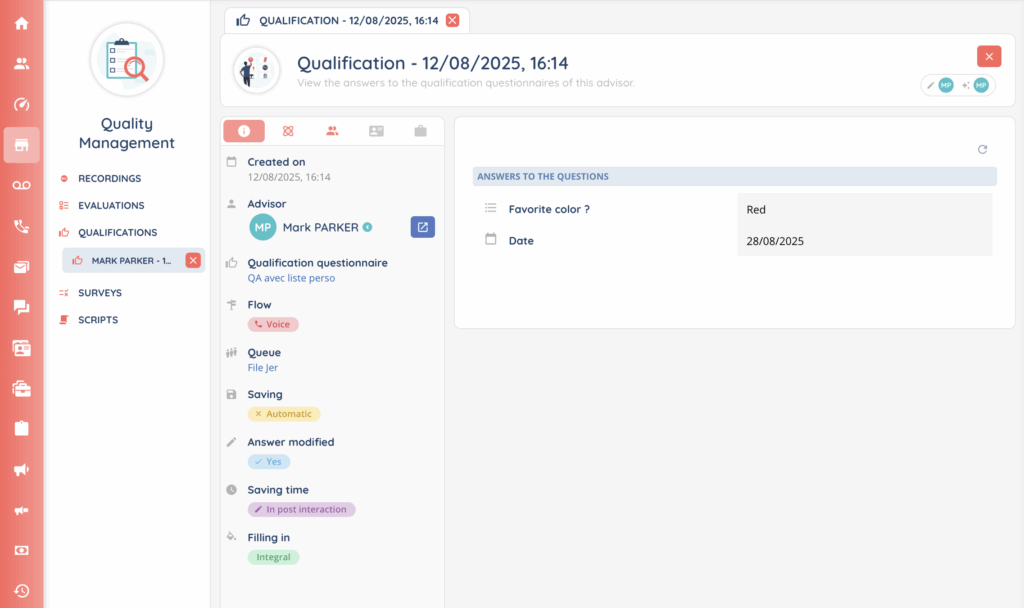
Task: Refresh the answers with the reload icon
Action: 982,149
